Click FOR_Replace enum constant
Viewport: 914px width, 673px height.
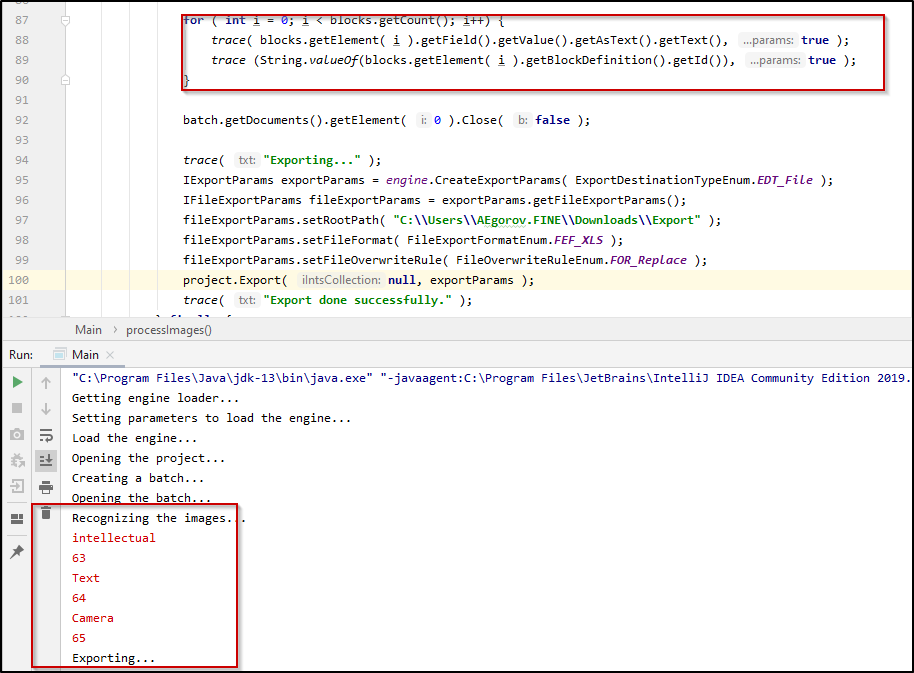coord(648,260)
